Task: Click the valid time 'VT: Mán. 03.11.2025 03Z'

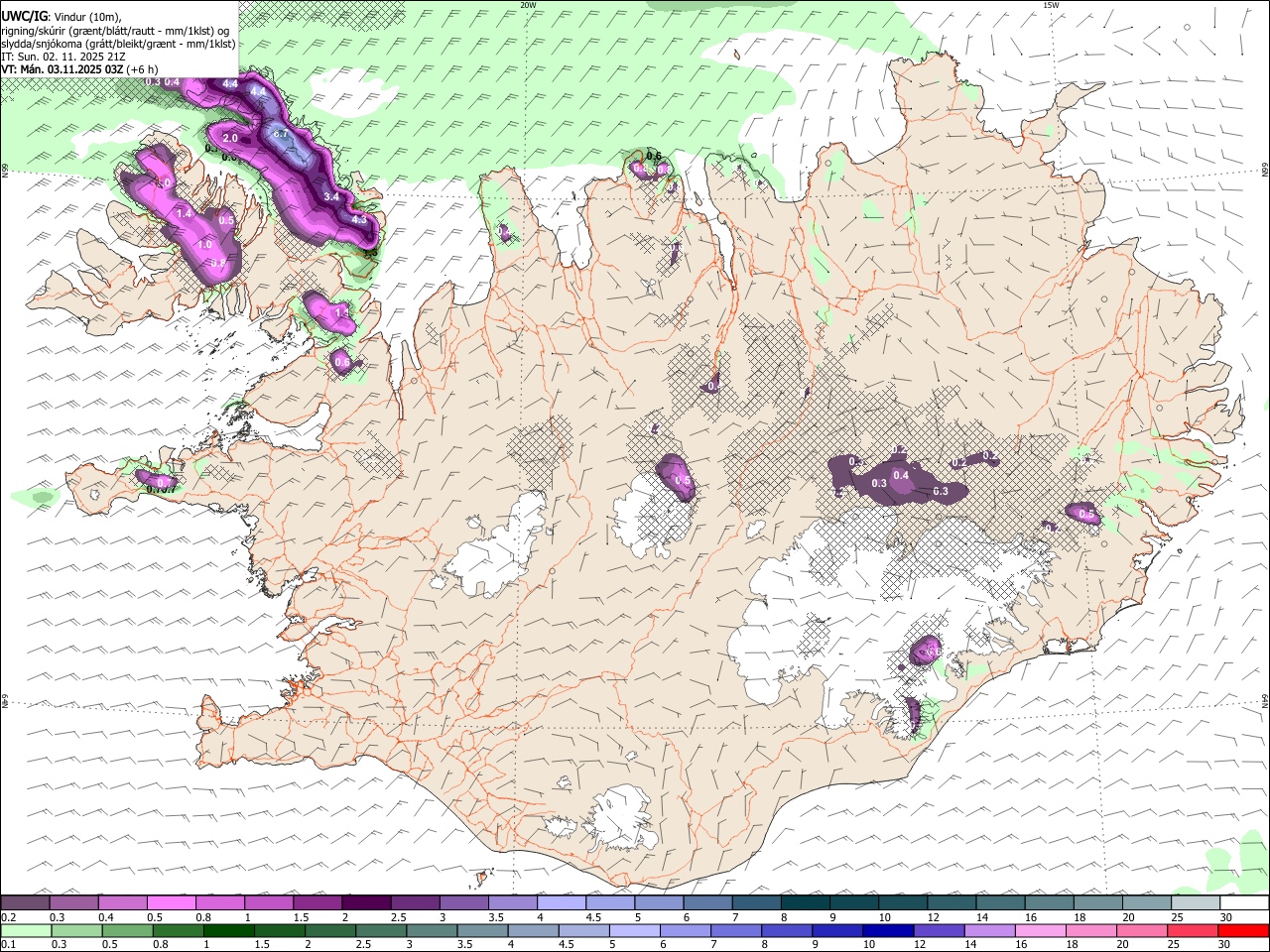Action: tap(63, 69)
